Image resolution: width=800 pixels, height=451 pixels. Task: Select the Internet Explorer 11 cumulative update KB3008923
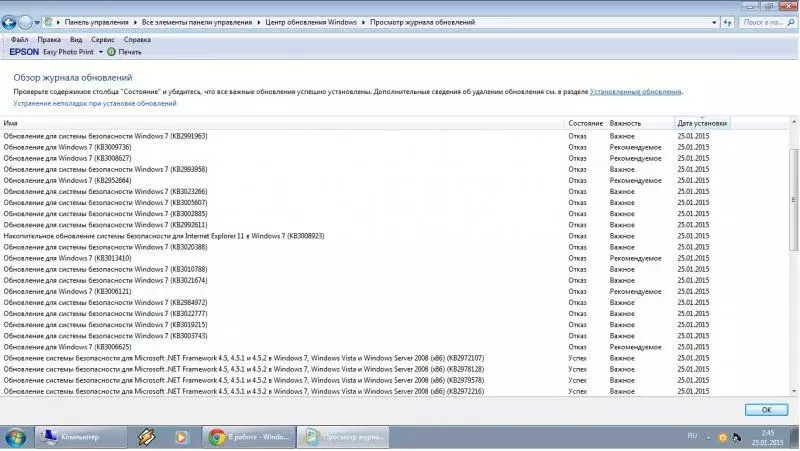point(394,236)
